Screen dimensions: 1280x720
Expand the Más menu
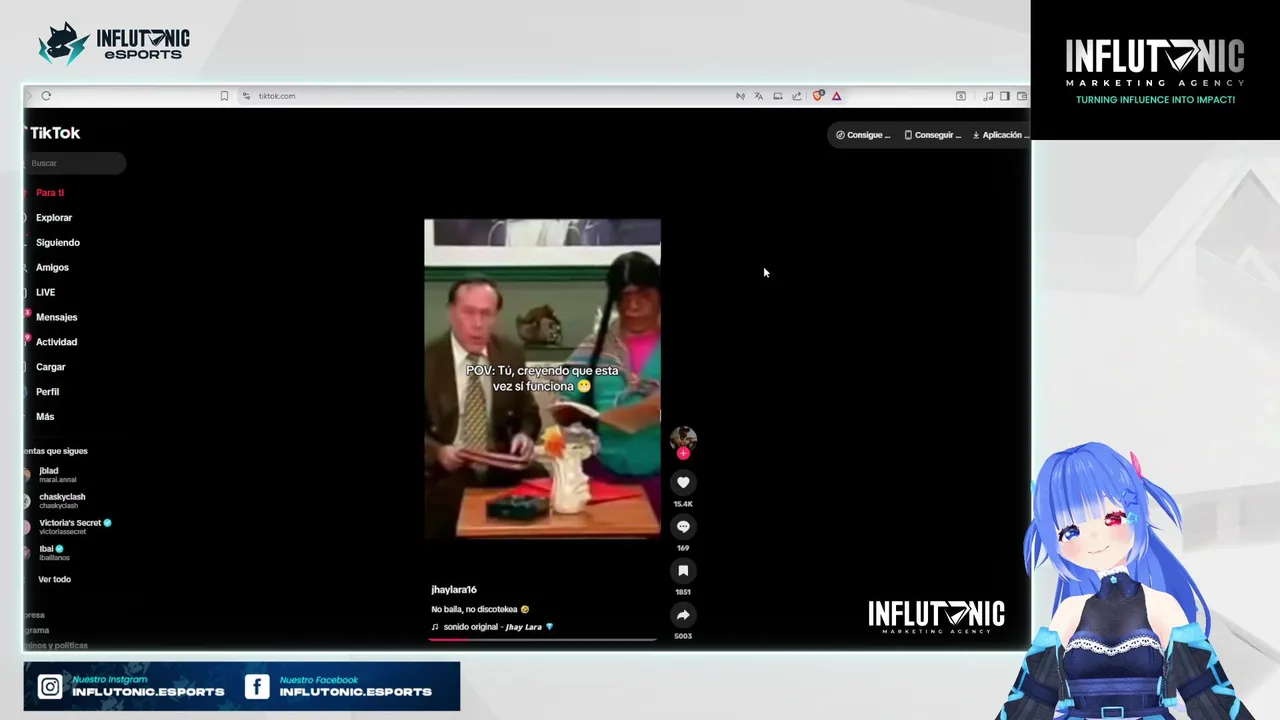[45, 417]
